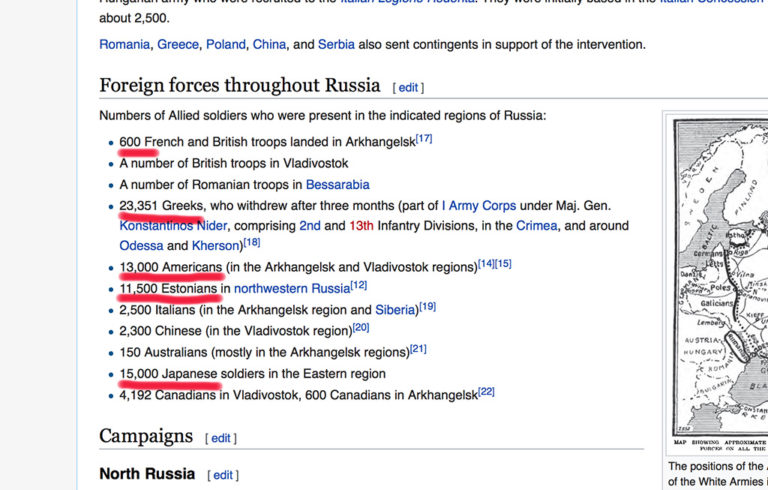Open the northwestern Russia link

[x=292, y=288]
